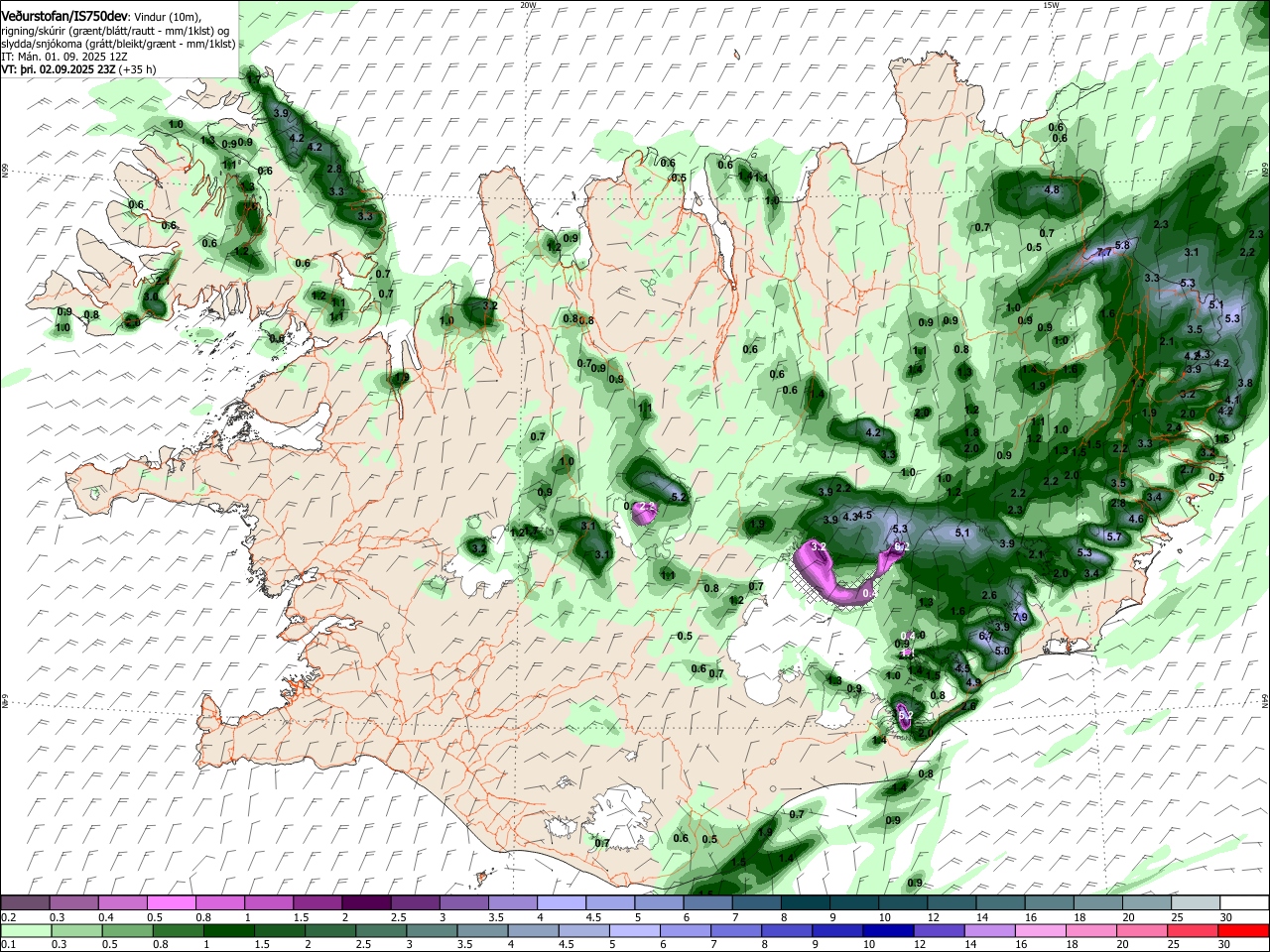Viewport: 1270px width, 952px height.
Task: Select the slate blue 6–7 upper legend swatch
Action: pos(707,903)
